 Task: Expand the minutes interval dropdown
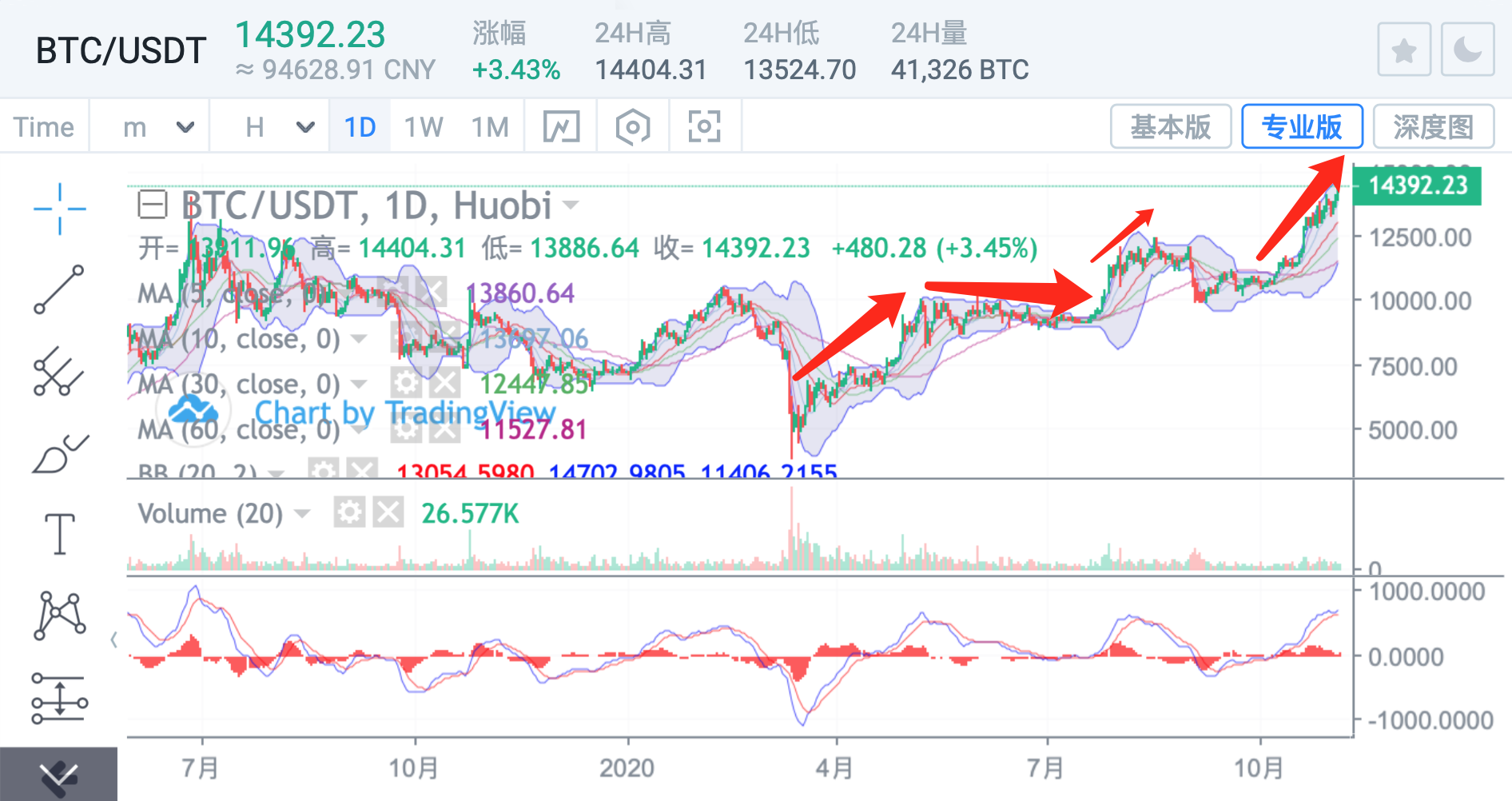[x=158, y=126]
